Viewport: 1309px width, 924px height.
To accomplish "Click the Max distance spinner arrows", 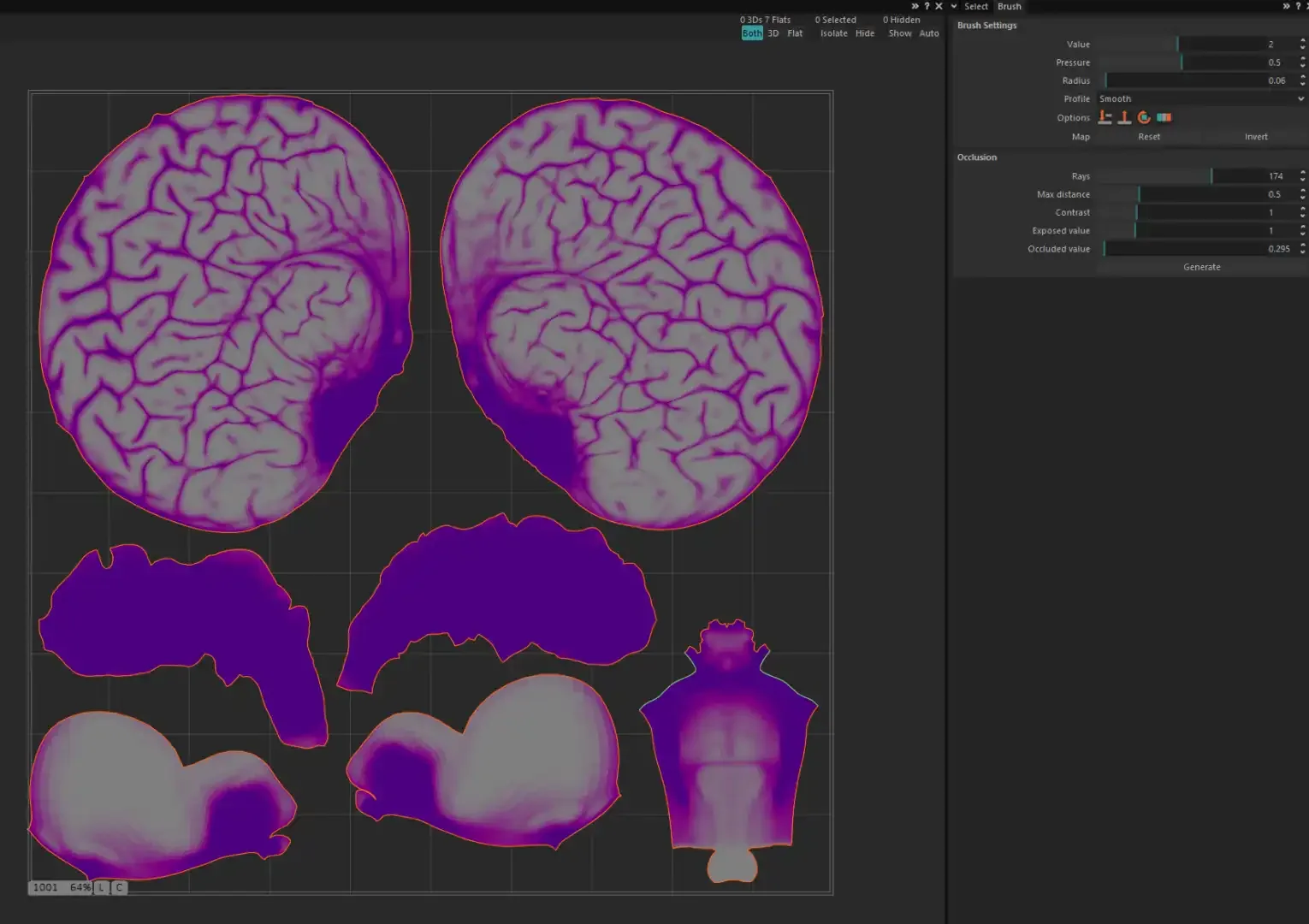I will (1302, 194).
